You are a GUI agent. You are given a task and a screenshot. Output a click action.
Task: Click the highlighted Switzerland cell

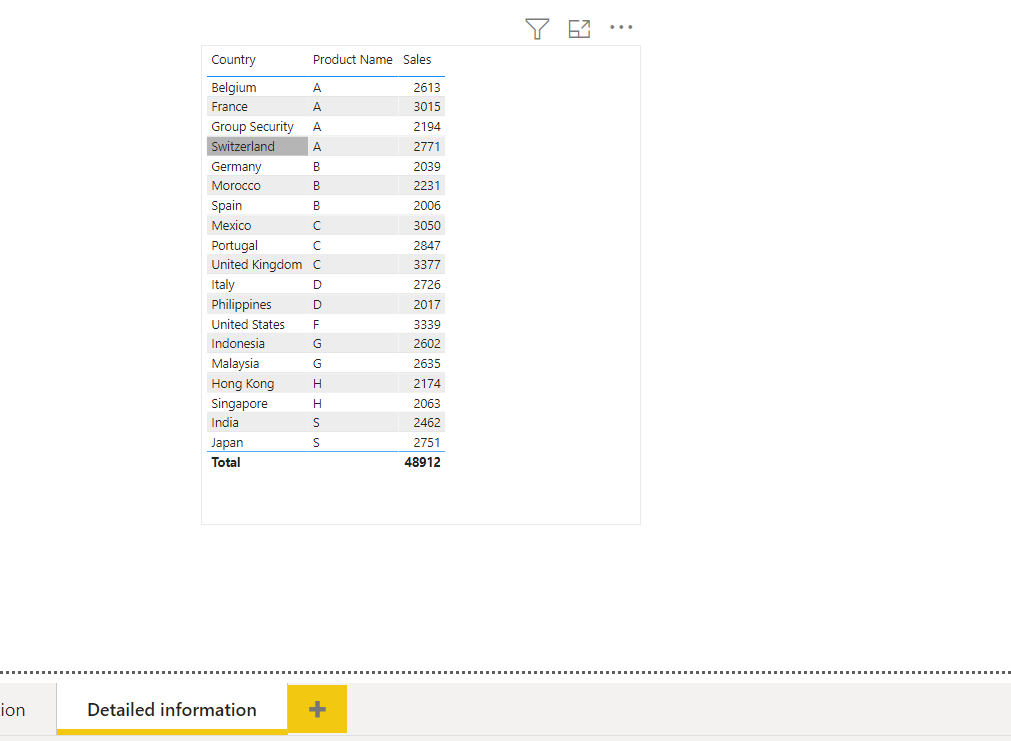tap(257, 146)
